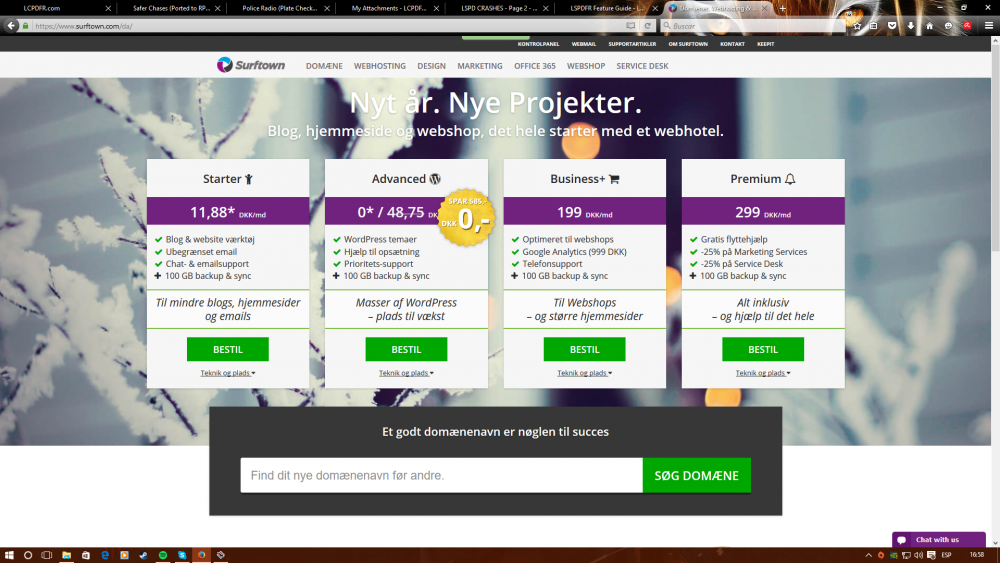Open Task View on the taskbar
Viewport: 1000px width, 563px height.
[47, 555]
